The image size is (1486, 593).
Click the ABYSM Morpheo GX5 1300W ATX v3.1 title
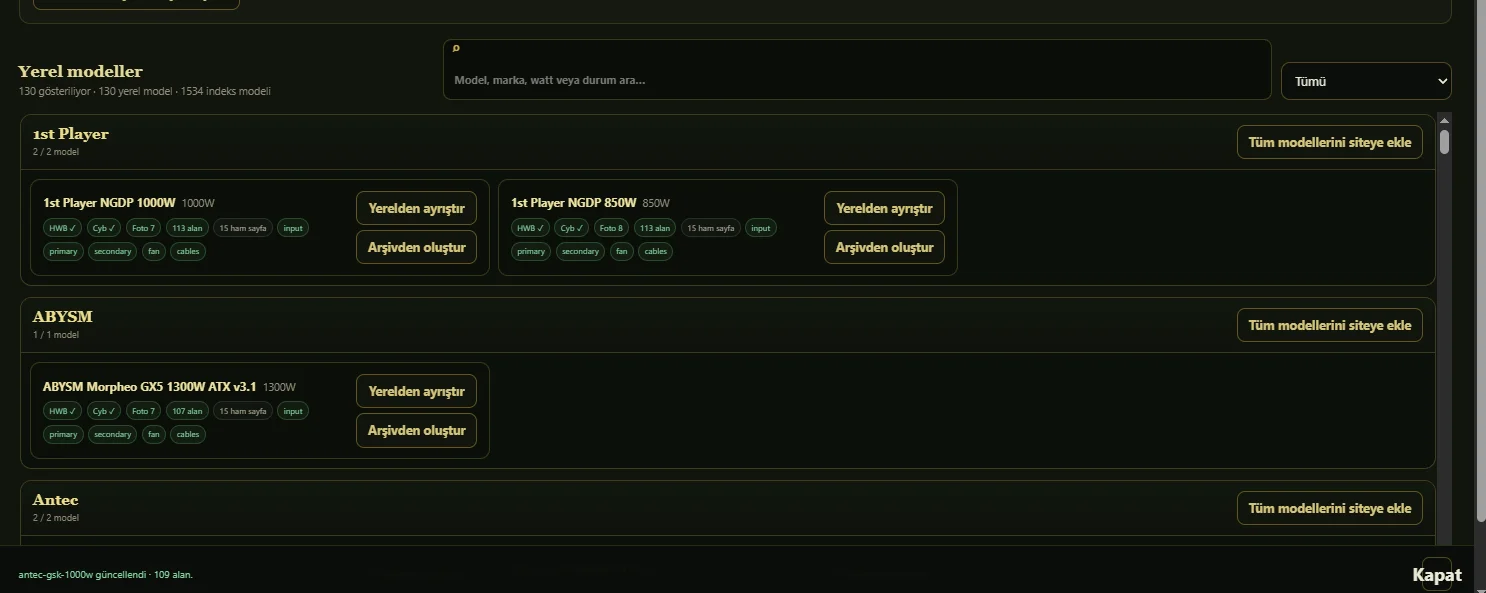pyautogui.click(x=150, y=386)
